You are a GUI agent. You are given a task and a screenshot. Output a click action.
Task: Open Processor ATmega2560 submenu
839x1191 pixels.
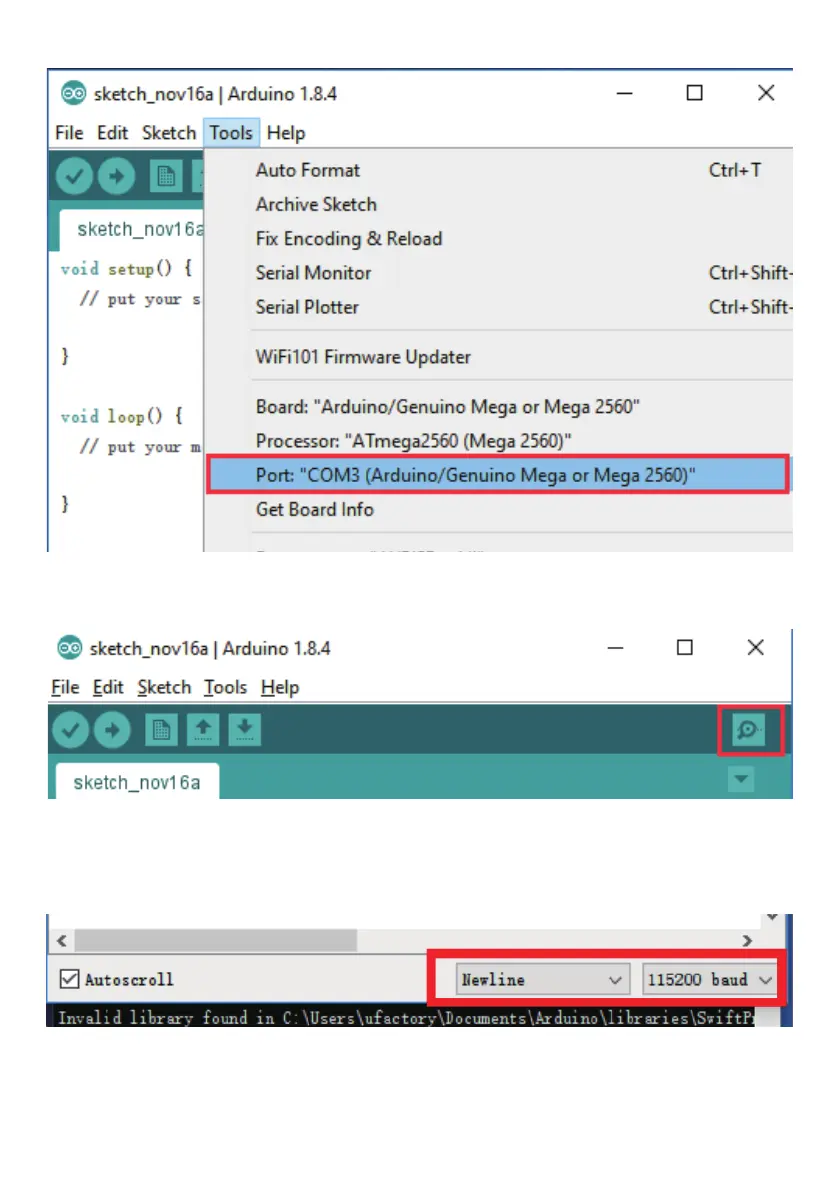(x=500, y=441)
